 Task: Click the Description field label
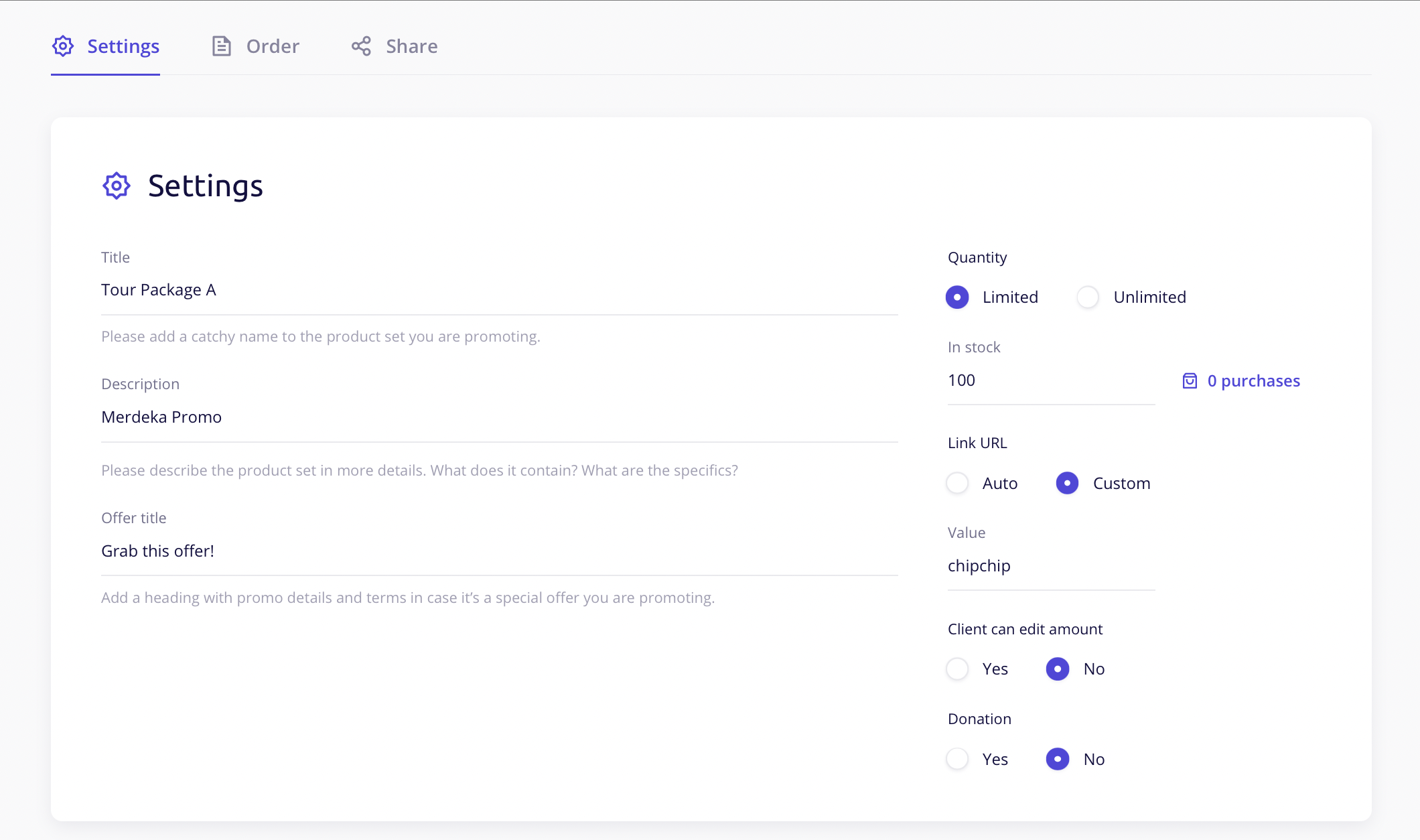tap(140, 384)
